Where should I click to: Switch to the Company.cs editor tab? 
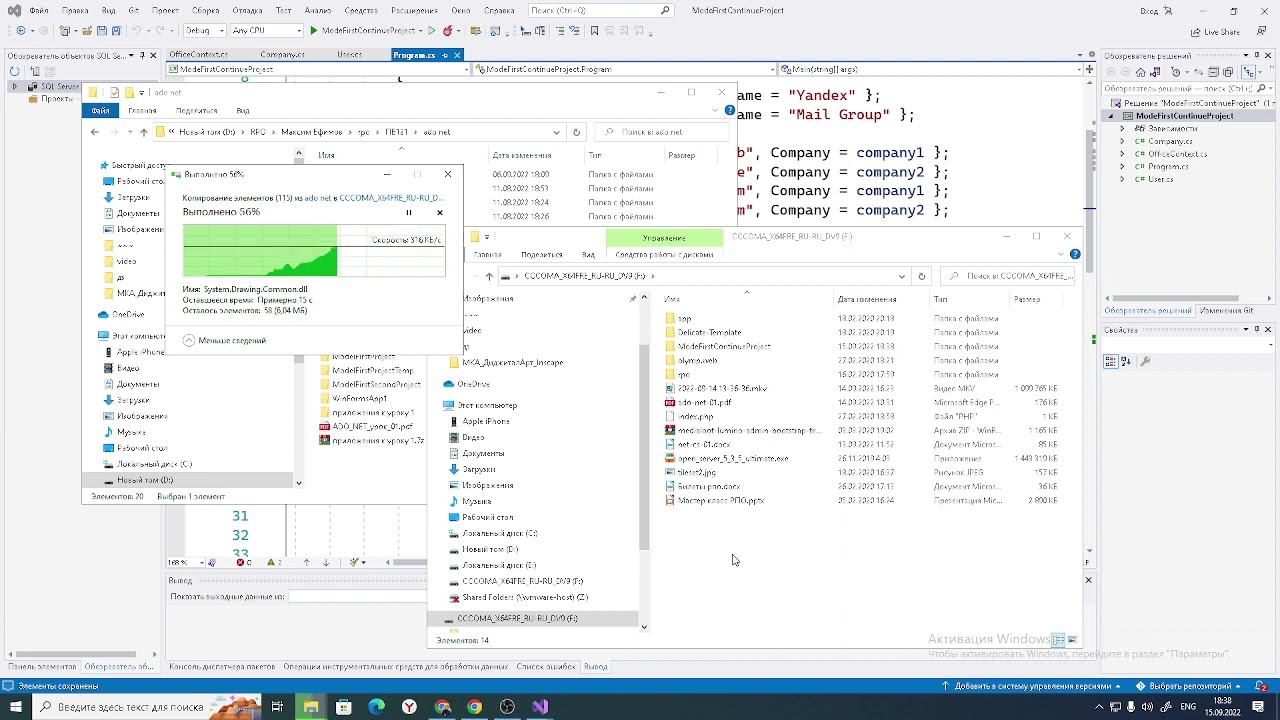tap(282, 55)
